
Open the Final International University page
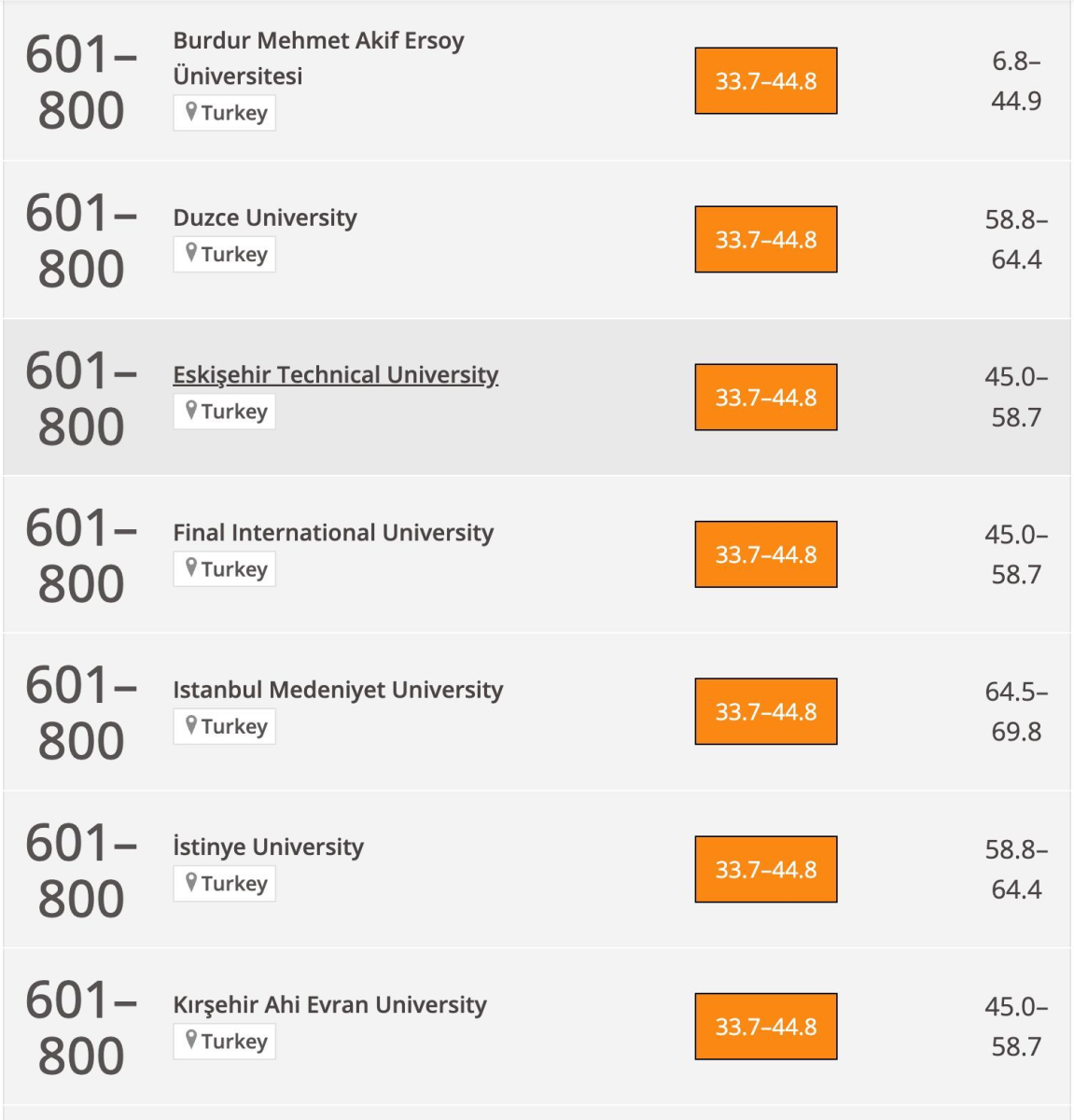(x=333, y=533)
